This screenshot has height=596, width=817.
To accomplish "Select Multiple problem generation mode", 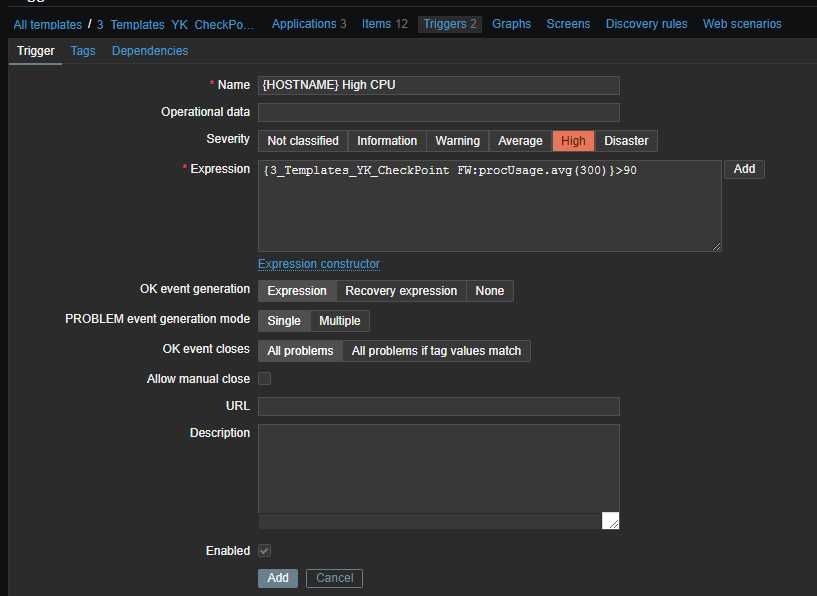I will [x=340, y=321].
